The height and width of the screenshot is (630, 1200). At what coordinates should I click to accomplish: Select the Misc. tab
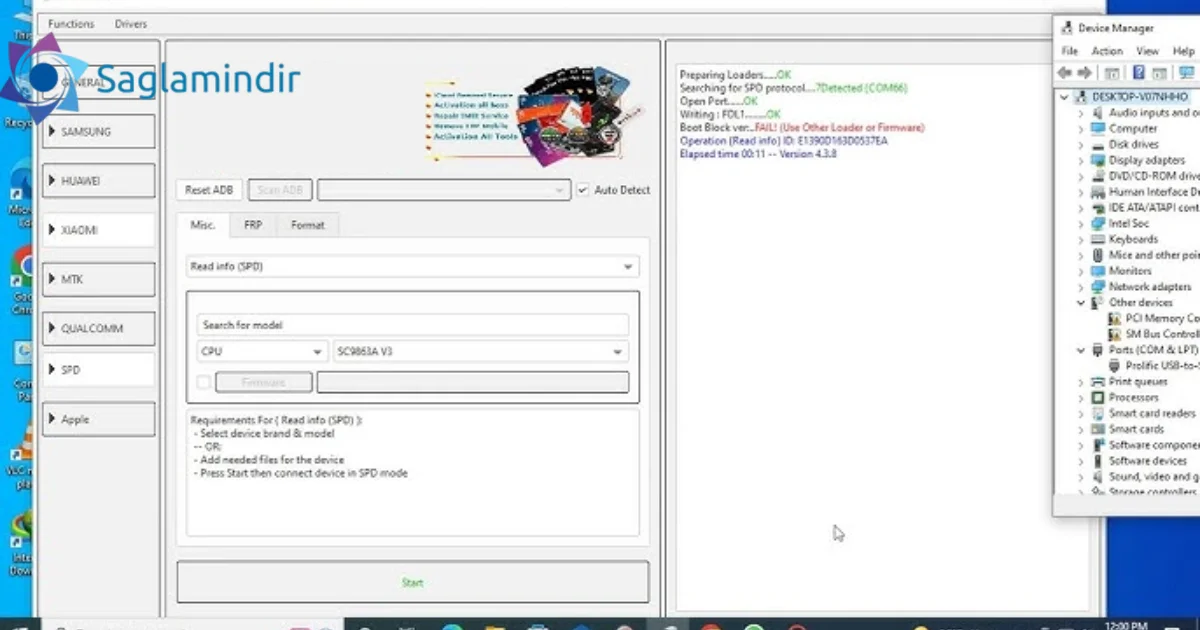(x=203, y=225)
